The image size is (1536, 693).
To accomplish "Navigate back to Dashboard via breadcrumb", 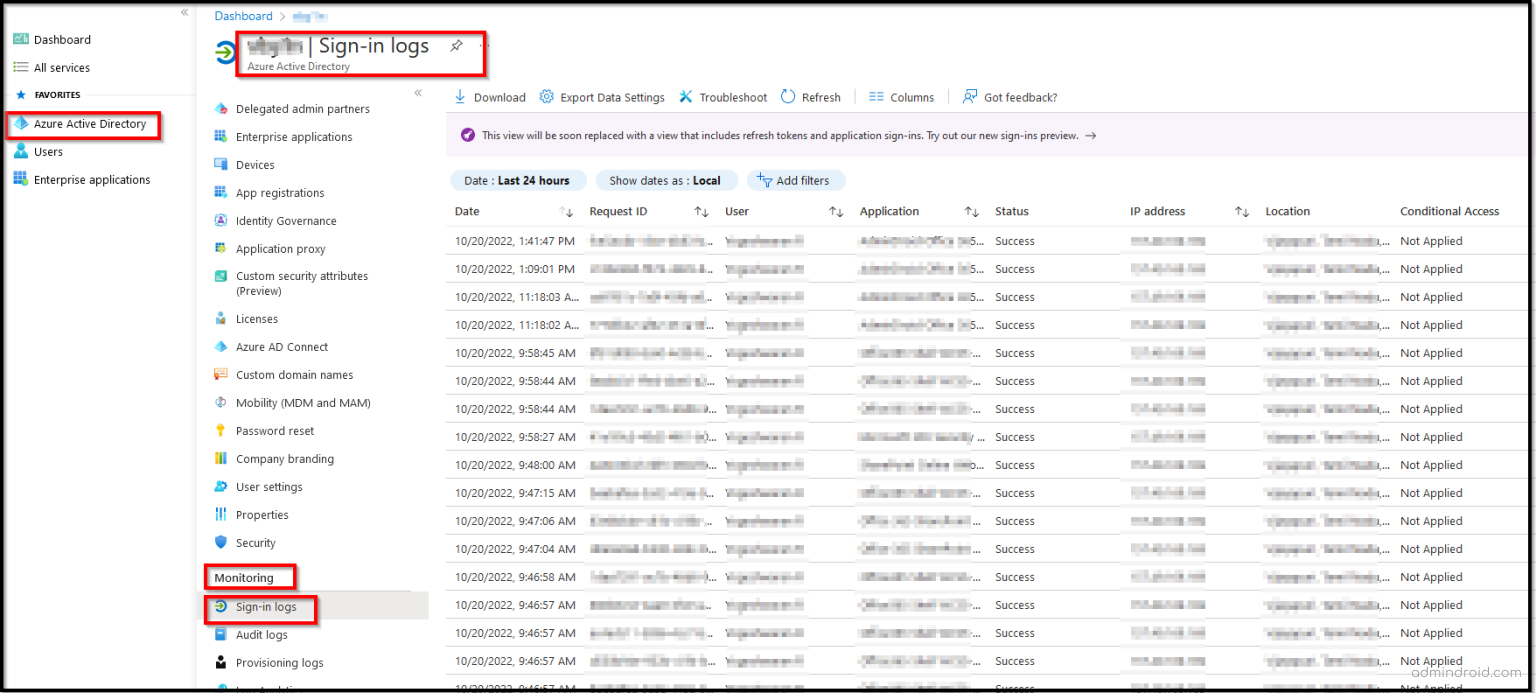I will (x=243, y=15).
